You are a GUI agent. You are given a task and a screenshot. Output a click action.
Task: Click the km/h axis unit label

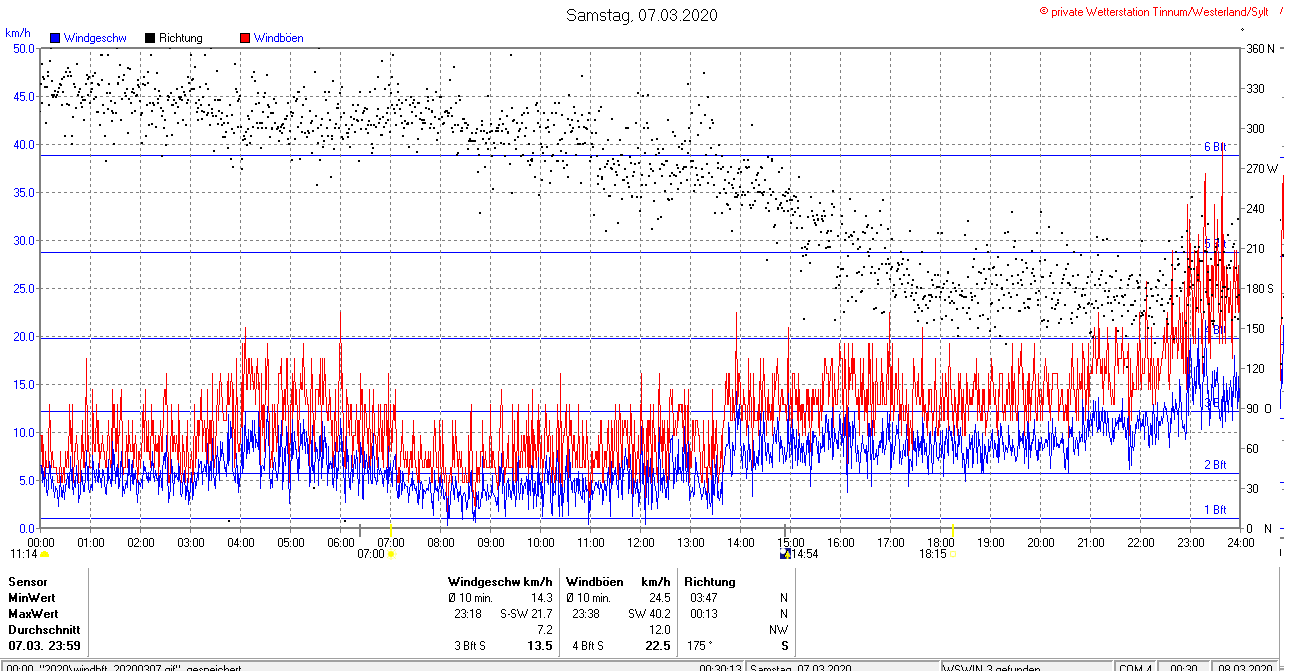[x=18, y=33]
